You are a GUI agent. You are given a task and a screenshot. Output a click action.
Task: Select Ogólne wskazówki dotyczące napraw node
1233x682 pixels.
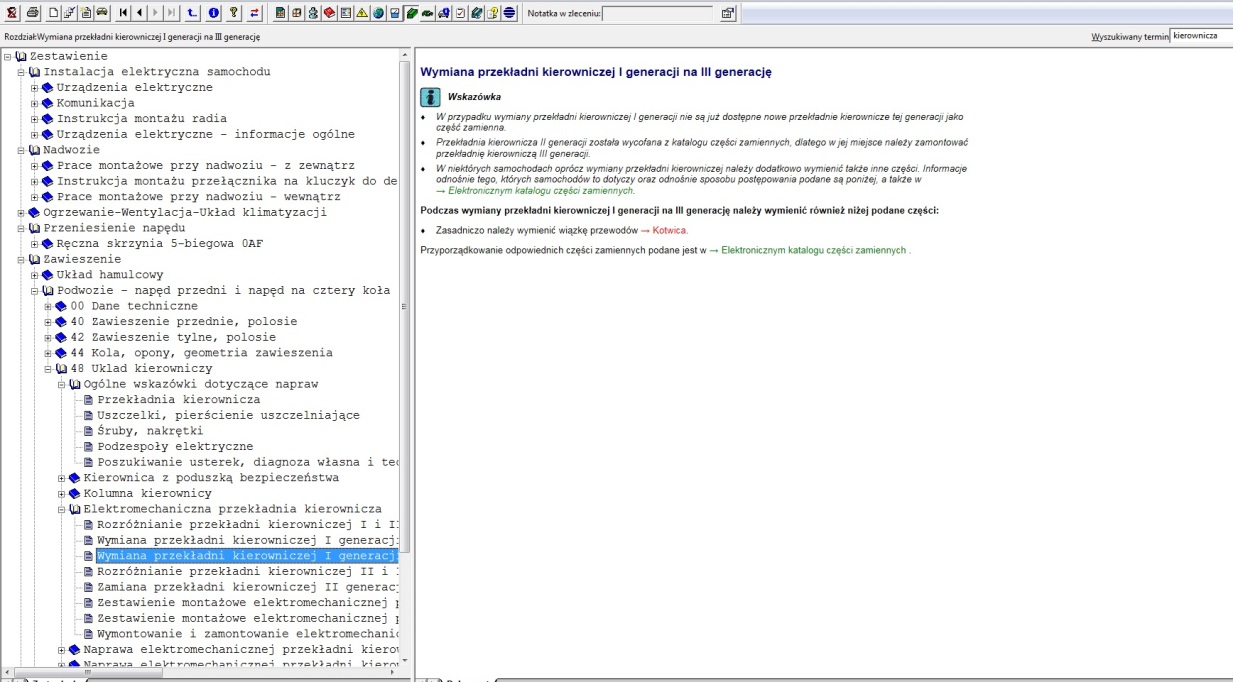tap(201, 384)
